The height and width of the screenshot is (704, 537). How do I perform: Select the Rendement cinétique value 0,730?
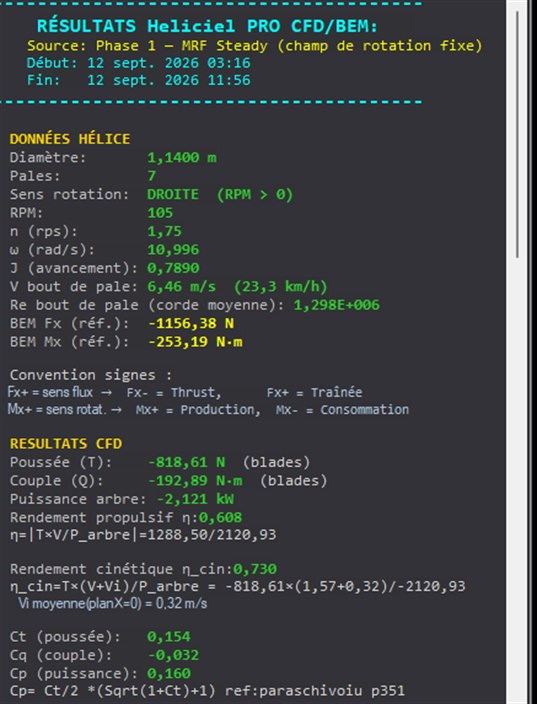[255, 569]
